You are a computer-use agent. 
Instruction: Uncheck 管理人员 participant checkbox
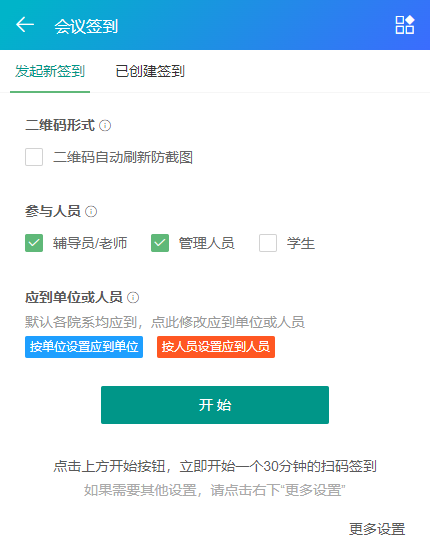pos(160,243)
